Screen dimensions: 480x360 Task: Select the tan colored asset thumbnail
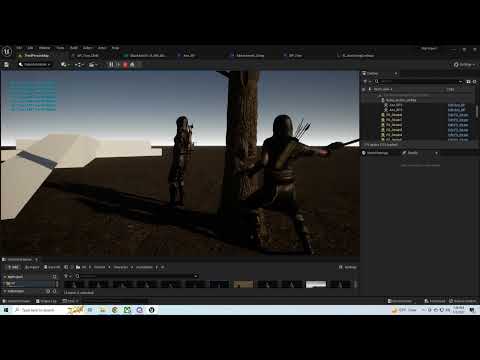(x=243, y=284)
